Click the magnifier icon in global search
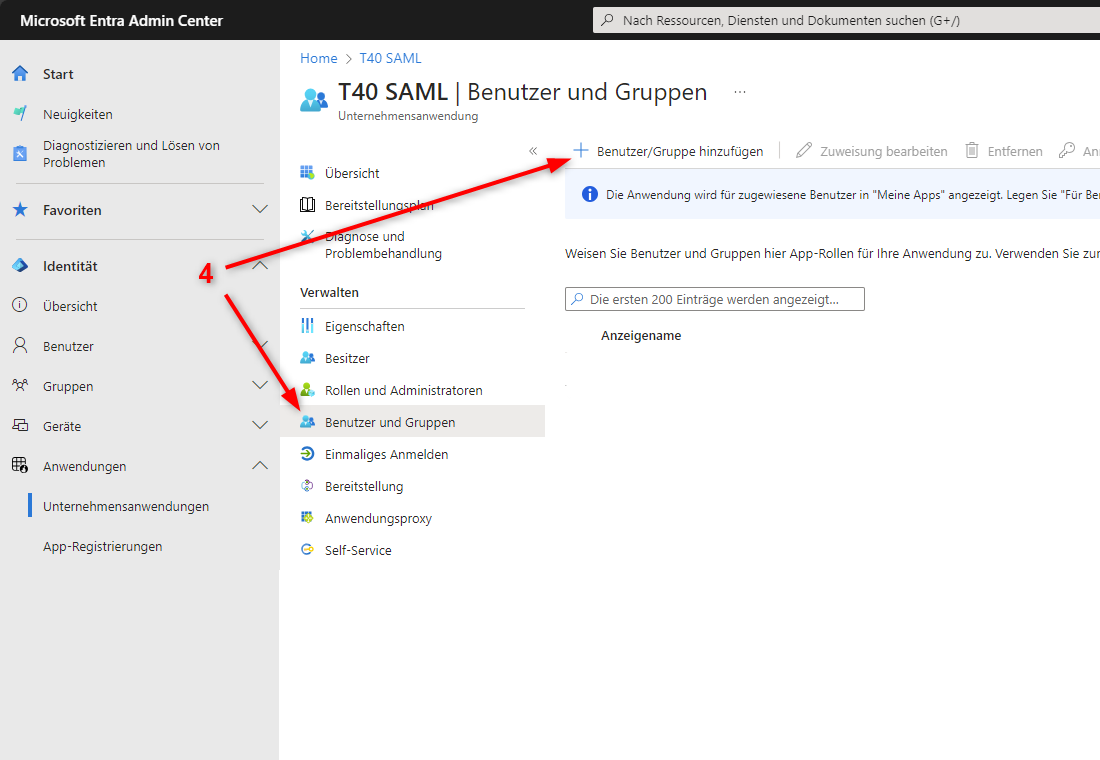Image resolution: width=1100 pixels, height=760 pixels. [608, 20]
